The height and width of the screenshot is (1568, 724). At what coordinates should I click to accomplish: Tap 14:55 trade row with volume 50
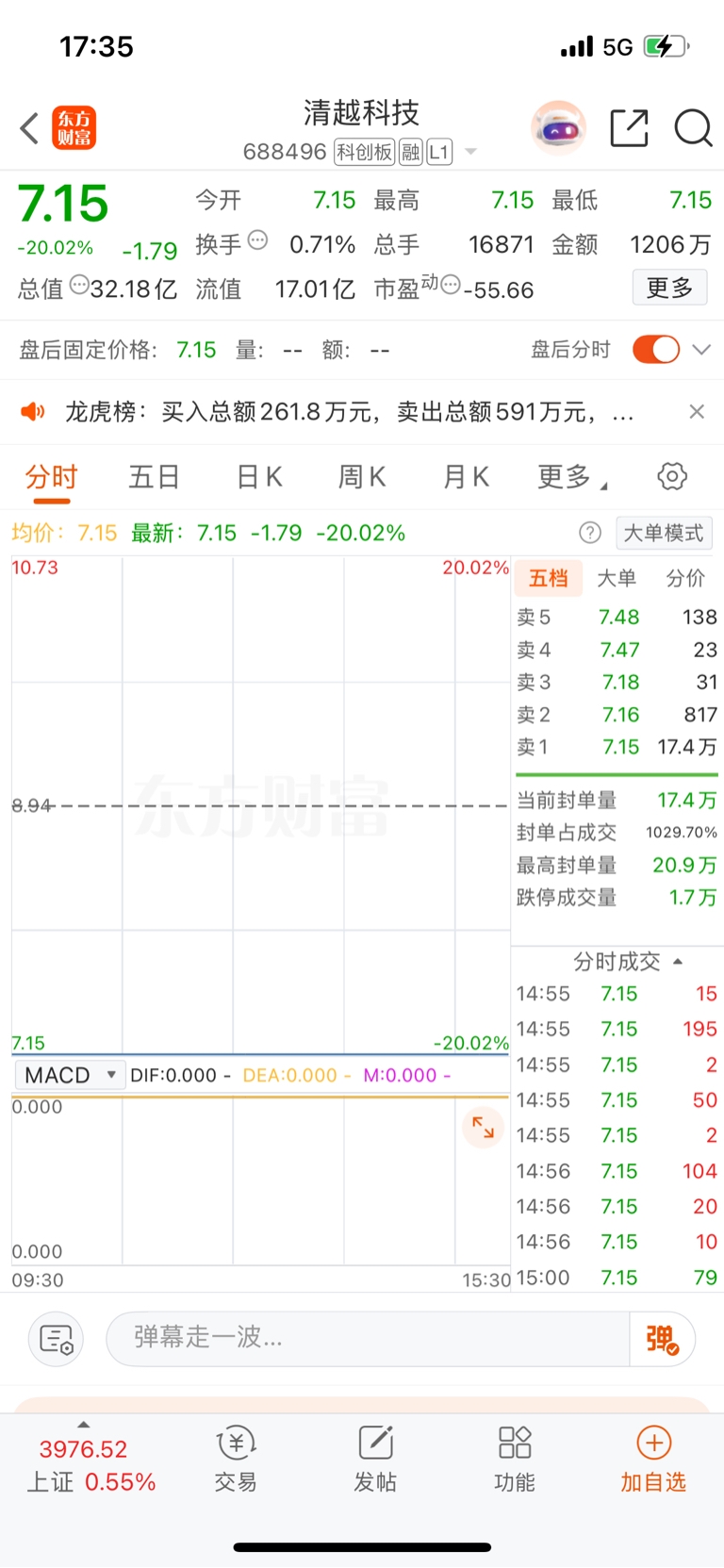tap(617, 1100)
